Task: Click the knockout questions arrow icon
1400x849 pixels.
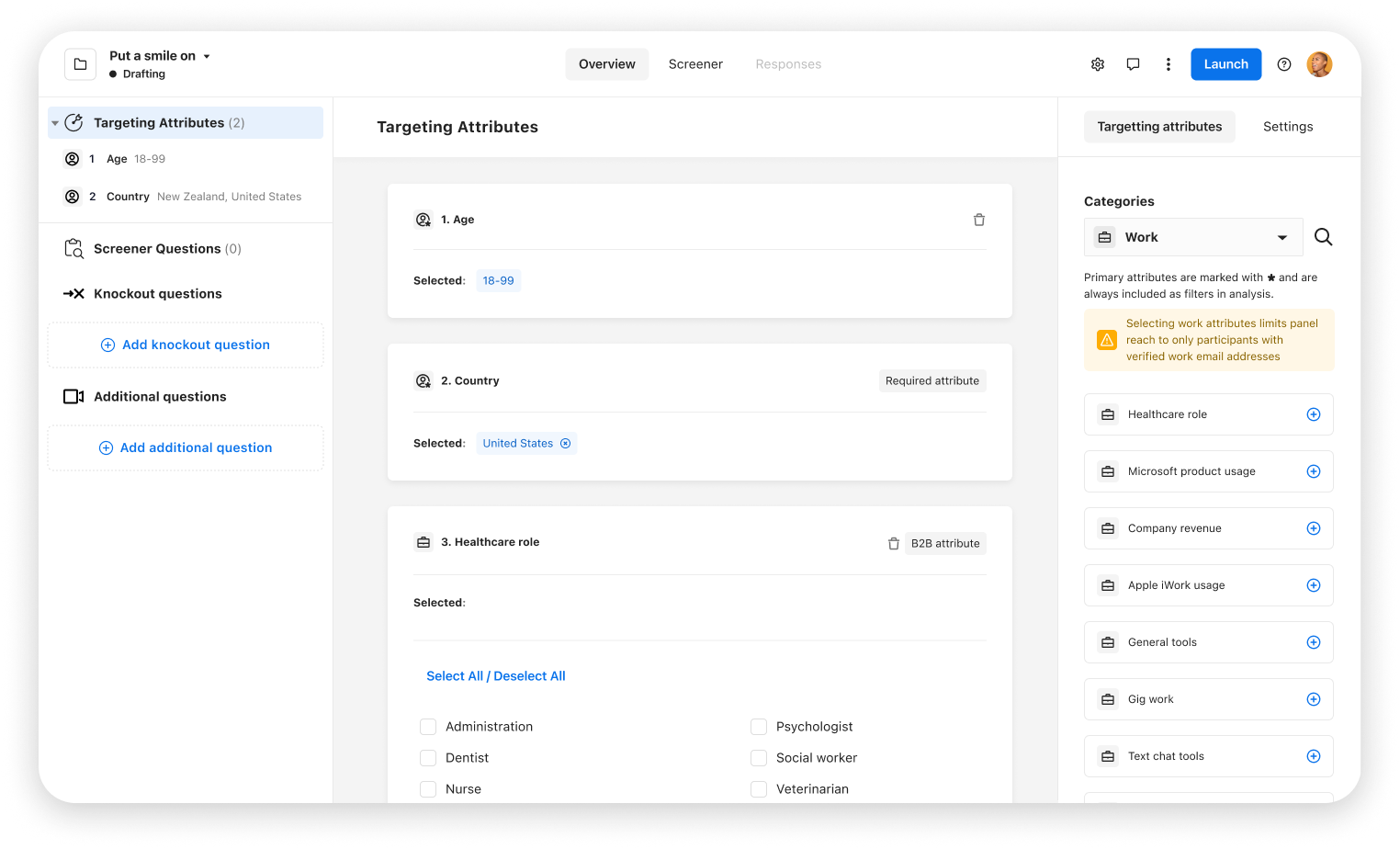Action: click(73, 293)
